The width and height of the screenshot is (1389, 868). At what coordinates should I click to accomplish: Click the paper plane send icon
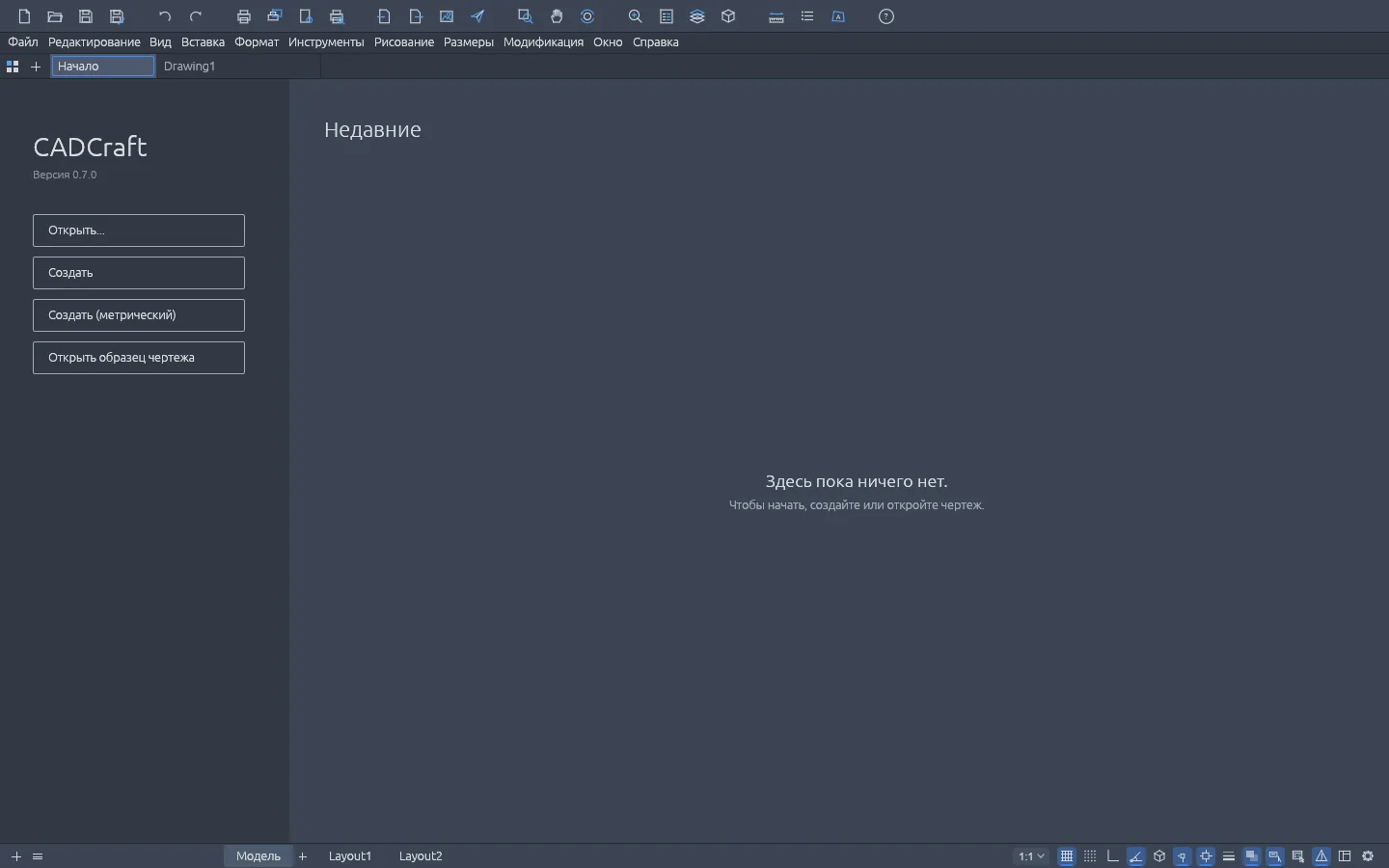point(477,16)
